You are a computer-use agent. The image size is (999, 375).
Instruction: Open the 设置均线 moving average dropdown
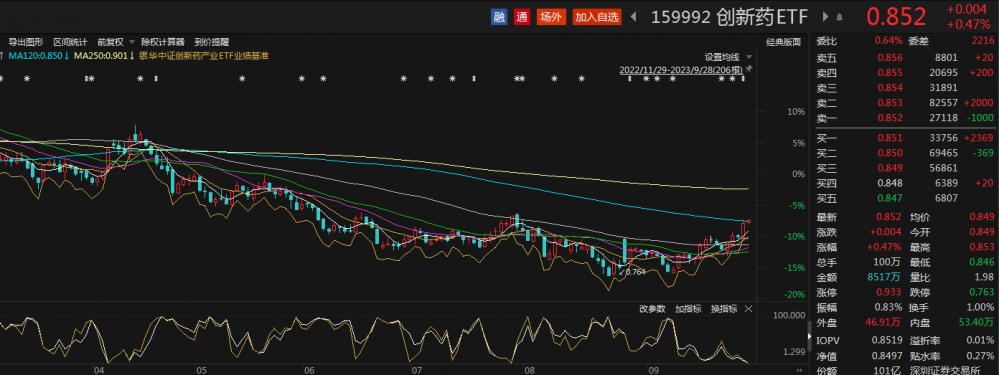(727, 56)
